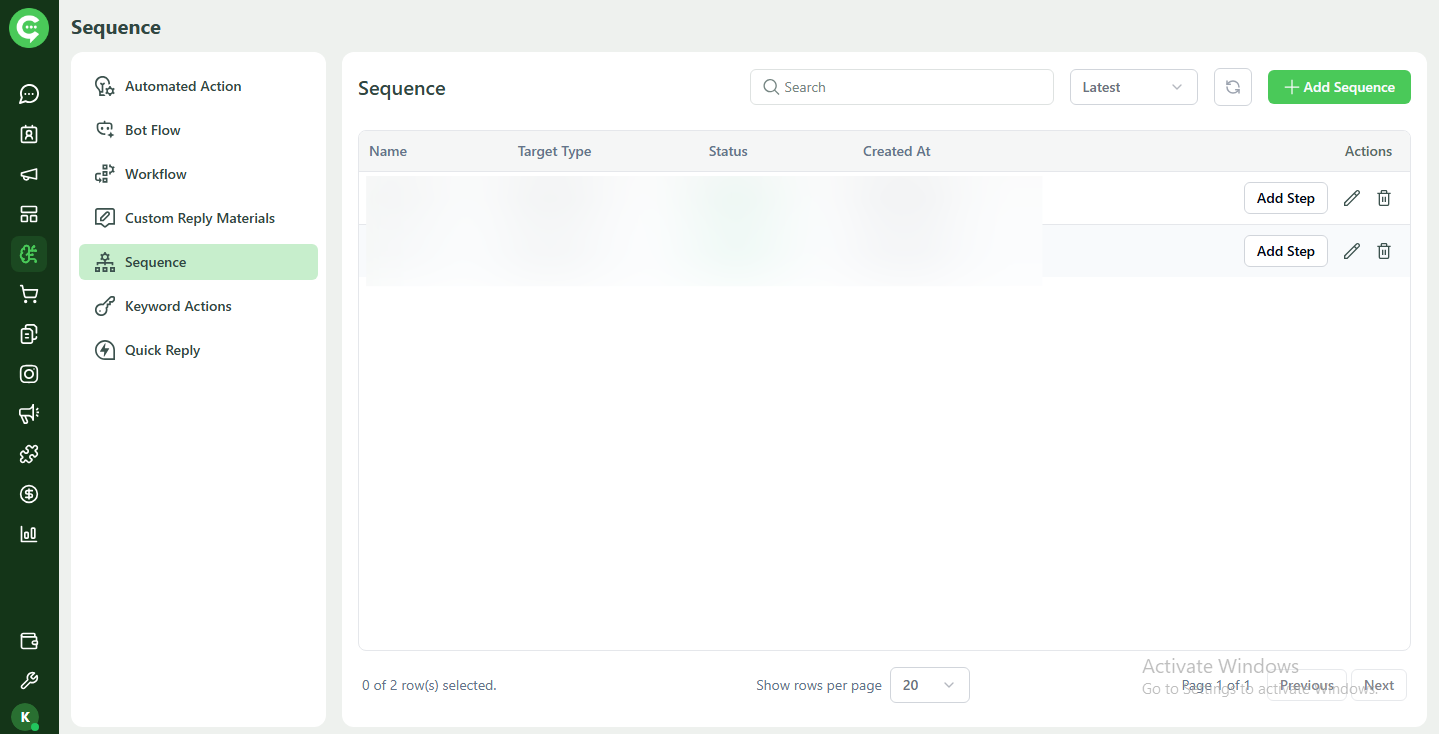Select the broadcast megaphone icon
The height and width of the screenshot is (734, 1439).
point(29,173)
